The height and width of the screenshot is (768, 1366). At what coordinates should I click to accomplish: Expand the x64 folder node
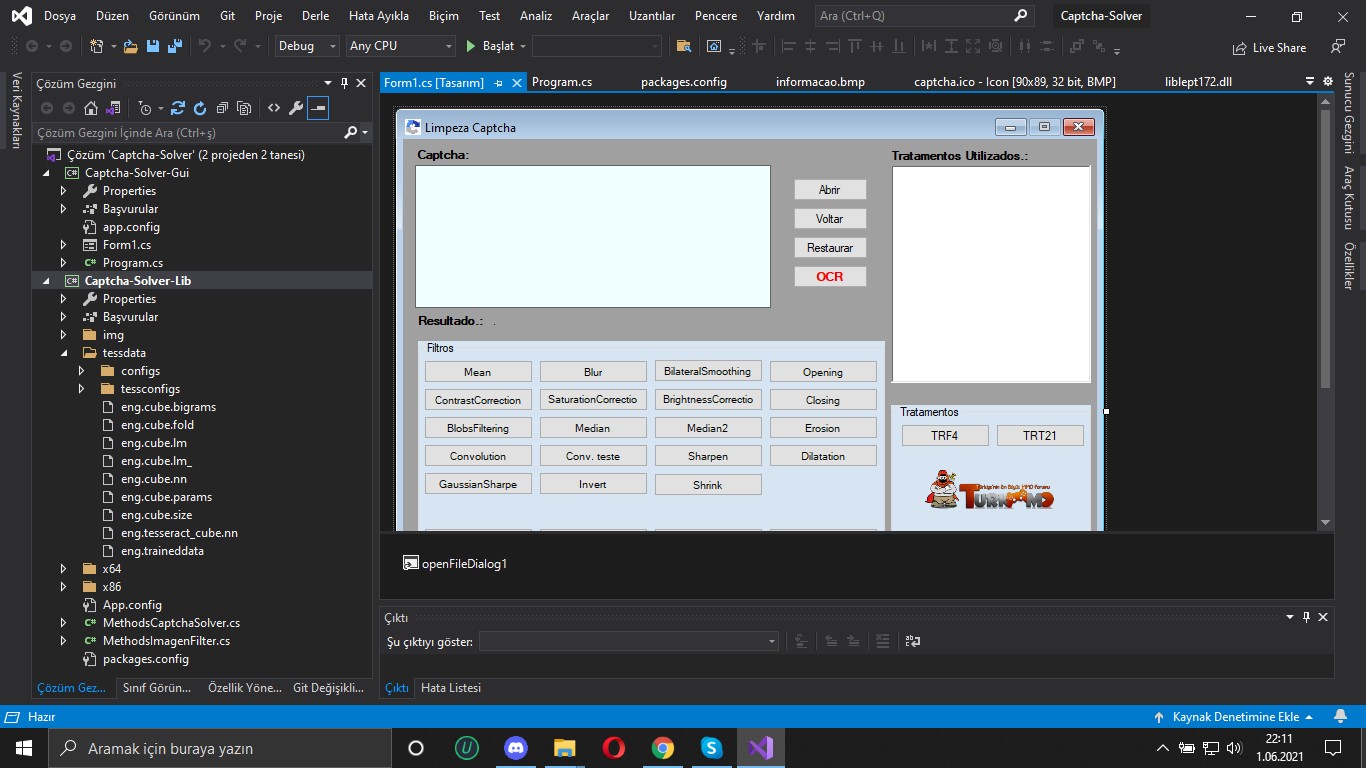pos(64,569)
